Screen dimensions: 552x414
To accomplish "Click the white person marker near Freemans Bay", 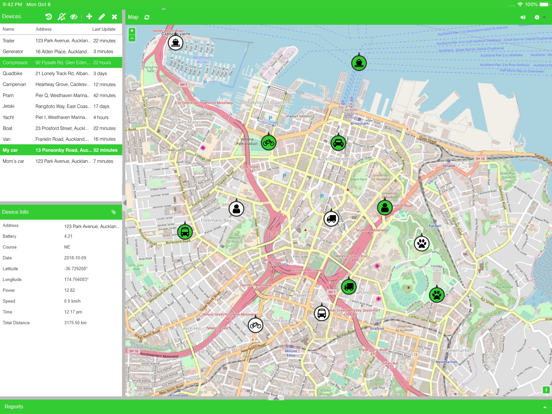I will coord(236,208).
